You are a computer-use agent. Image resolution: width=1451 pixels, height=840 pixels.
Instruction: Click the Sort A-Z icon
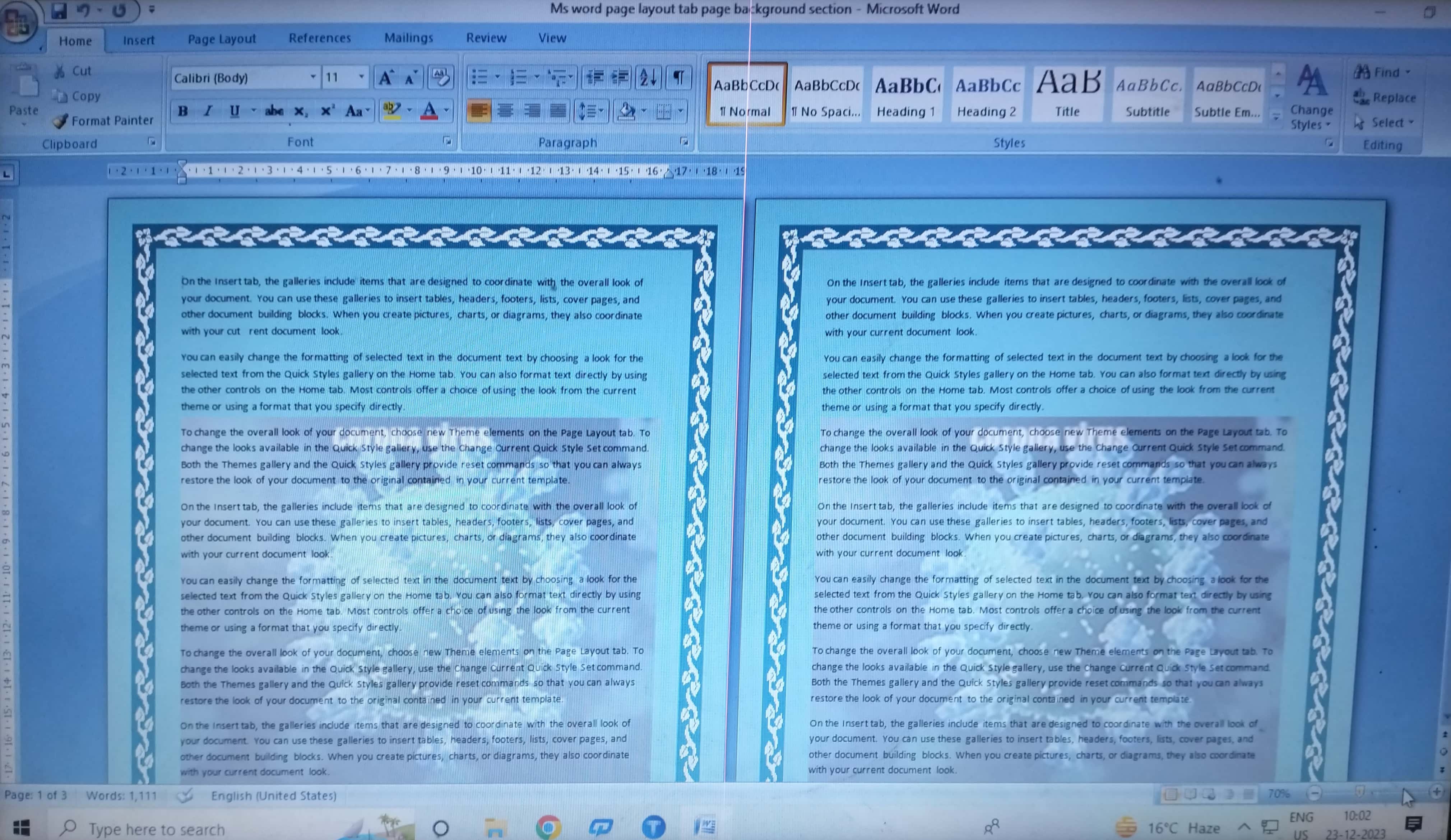point(648,77)
